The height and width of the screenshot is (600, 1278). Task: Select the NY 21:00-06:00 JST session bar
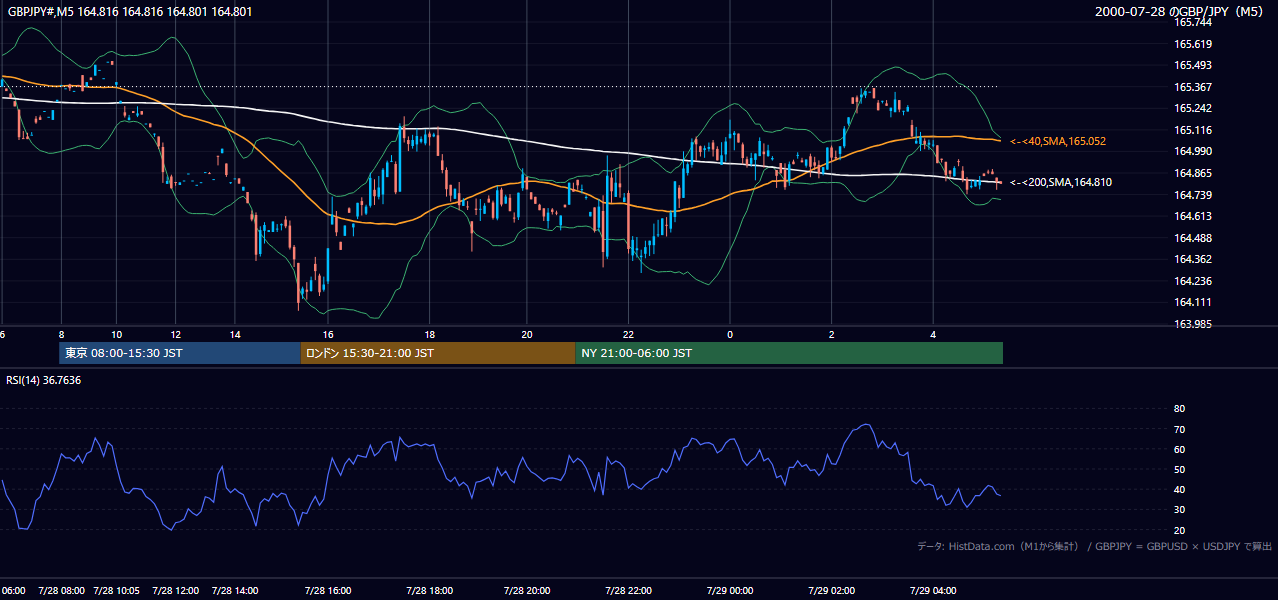789,353
